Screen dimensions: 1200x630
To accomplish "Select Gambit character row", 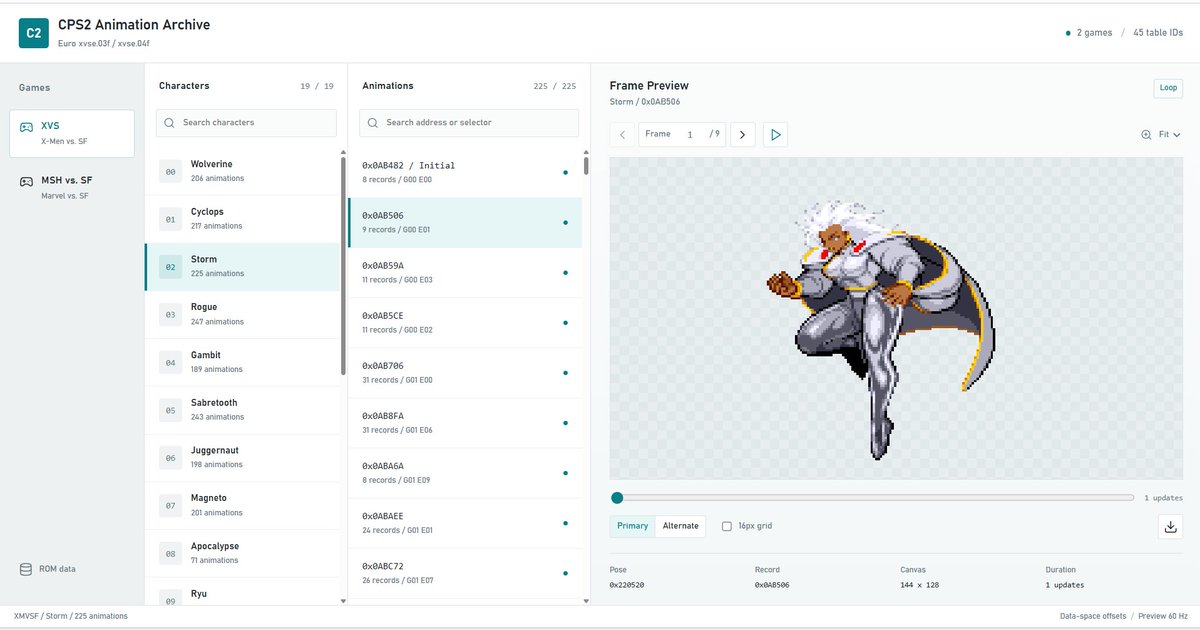I will pyautogui.click(x=244, y=363).
